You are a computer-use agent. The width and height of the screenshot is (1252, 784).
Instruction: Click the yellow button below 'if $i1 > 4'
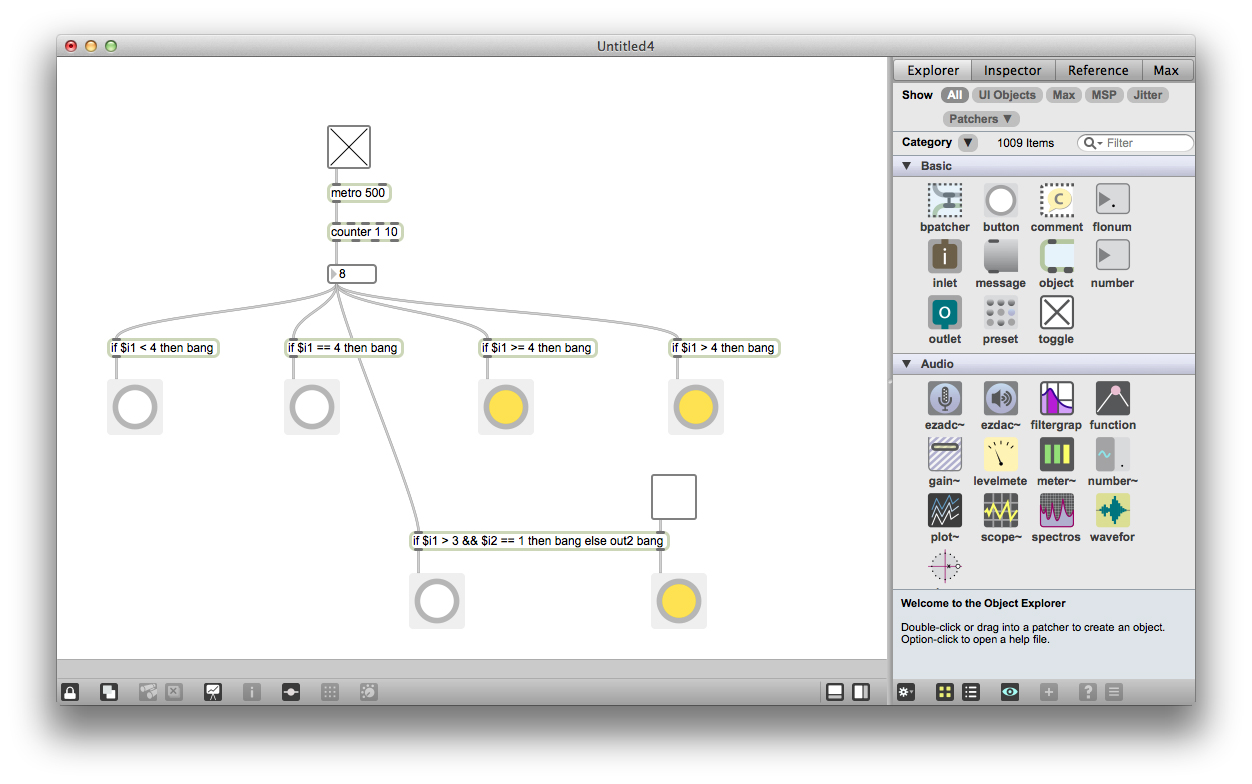tap(695, 407)
